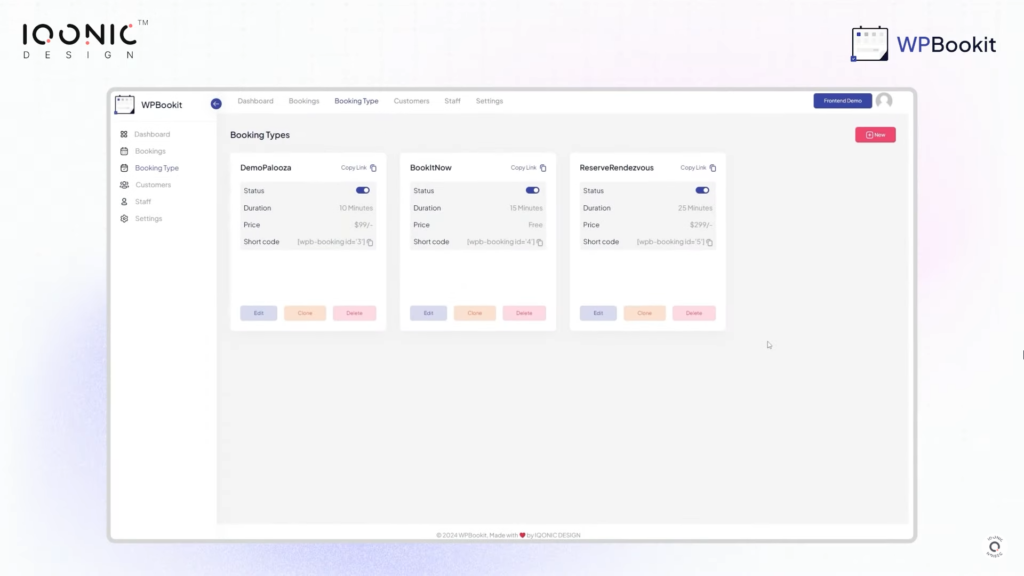Delete the BookItNow booking type

pos(524,313)
